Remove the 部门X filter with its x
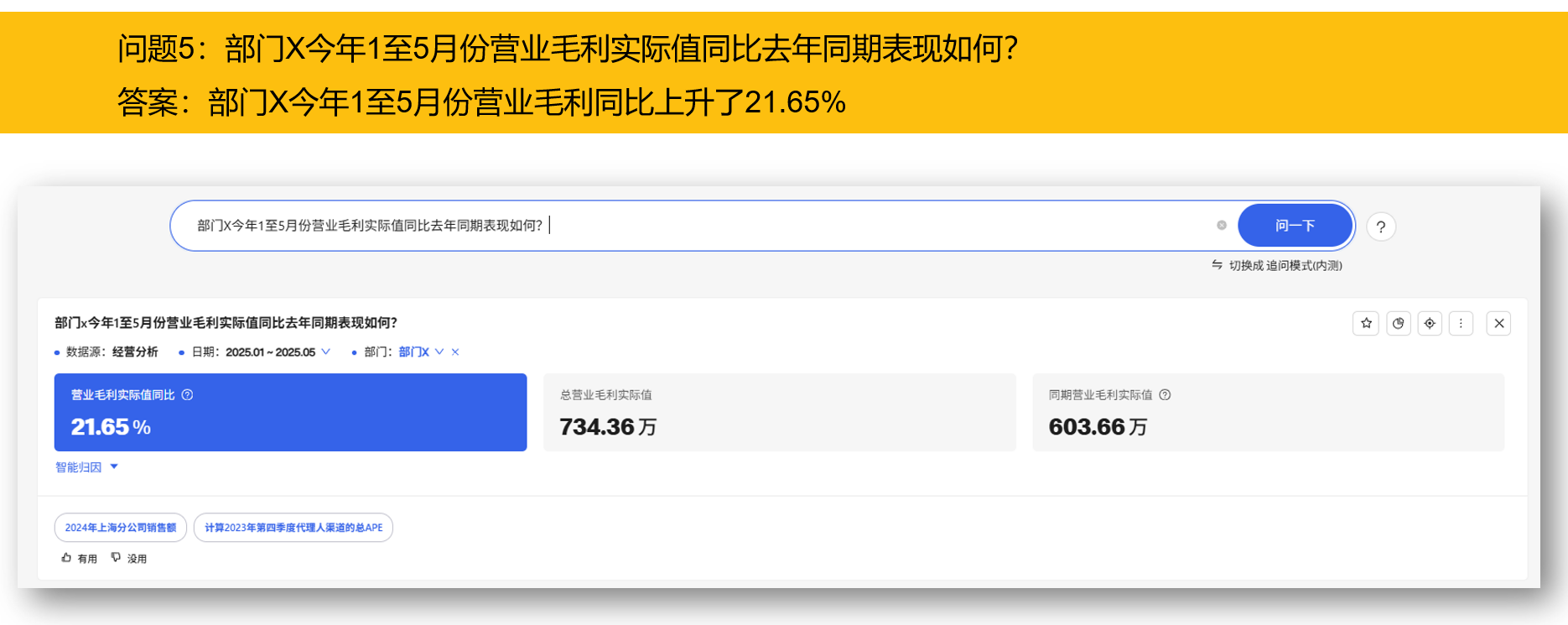 [x=455, y=352]
